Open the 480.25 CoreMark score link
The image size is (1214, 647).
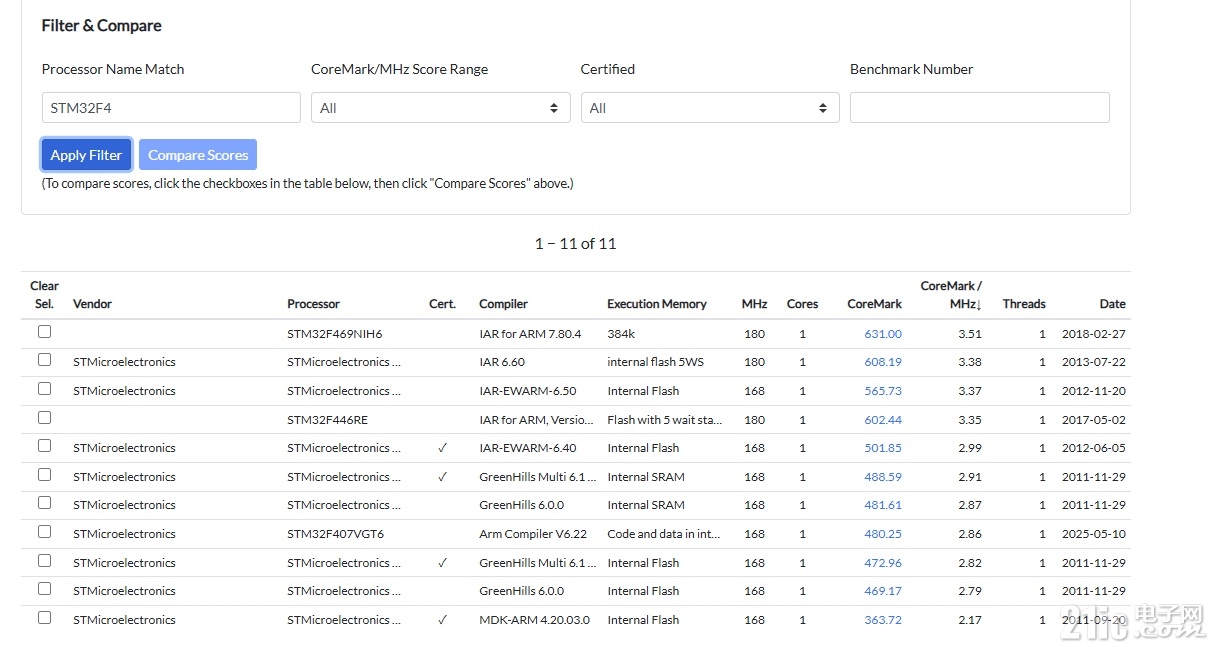click(x=883, y=534)
